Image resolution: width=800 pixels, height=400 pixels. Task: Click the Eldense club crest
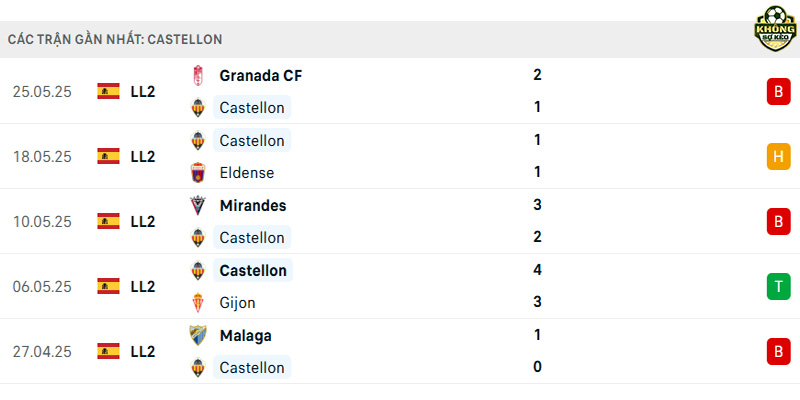[197, 172]
